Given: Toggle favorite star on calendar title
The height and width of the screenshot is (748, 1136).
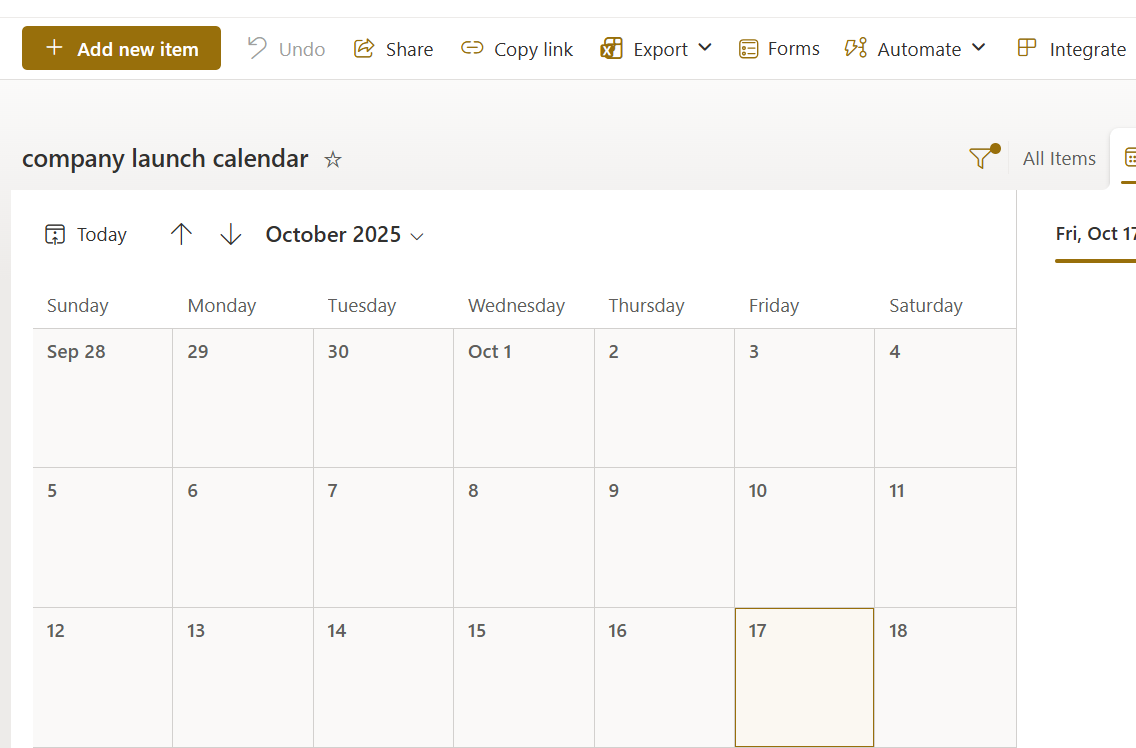Looking at the screenshot, I should 333,159.
